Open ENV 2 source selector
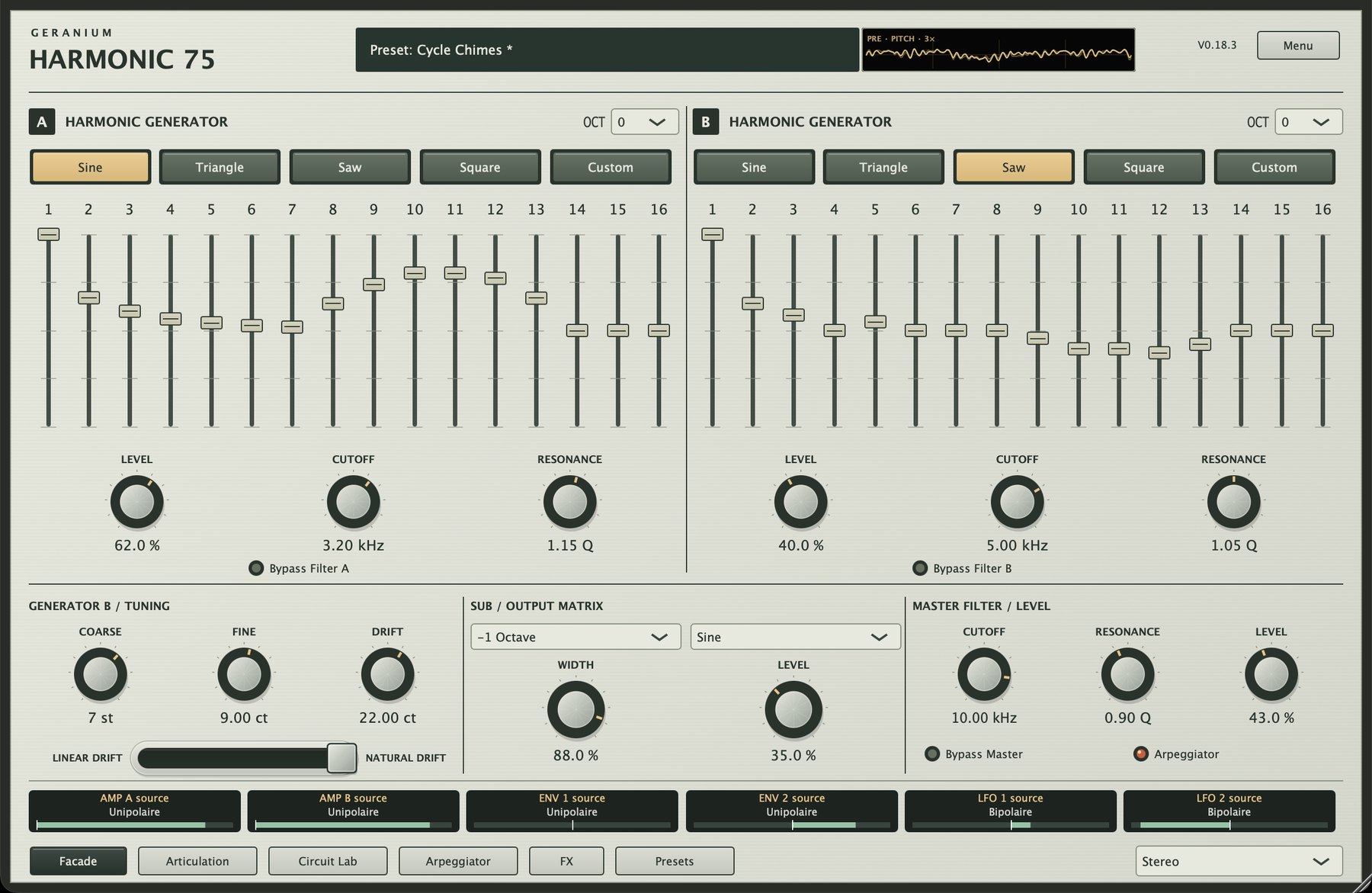The width and height of the screenshot is (1372, 893). click(791, 811)
